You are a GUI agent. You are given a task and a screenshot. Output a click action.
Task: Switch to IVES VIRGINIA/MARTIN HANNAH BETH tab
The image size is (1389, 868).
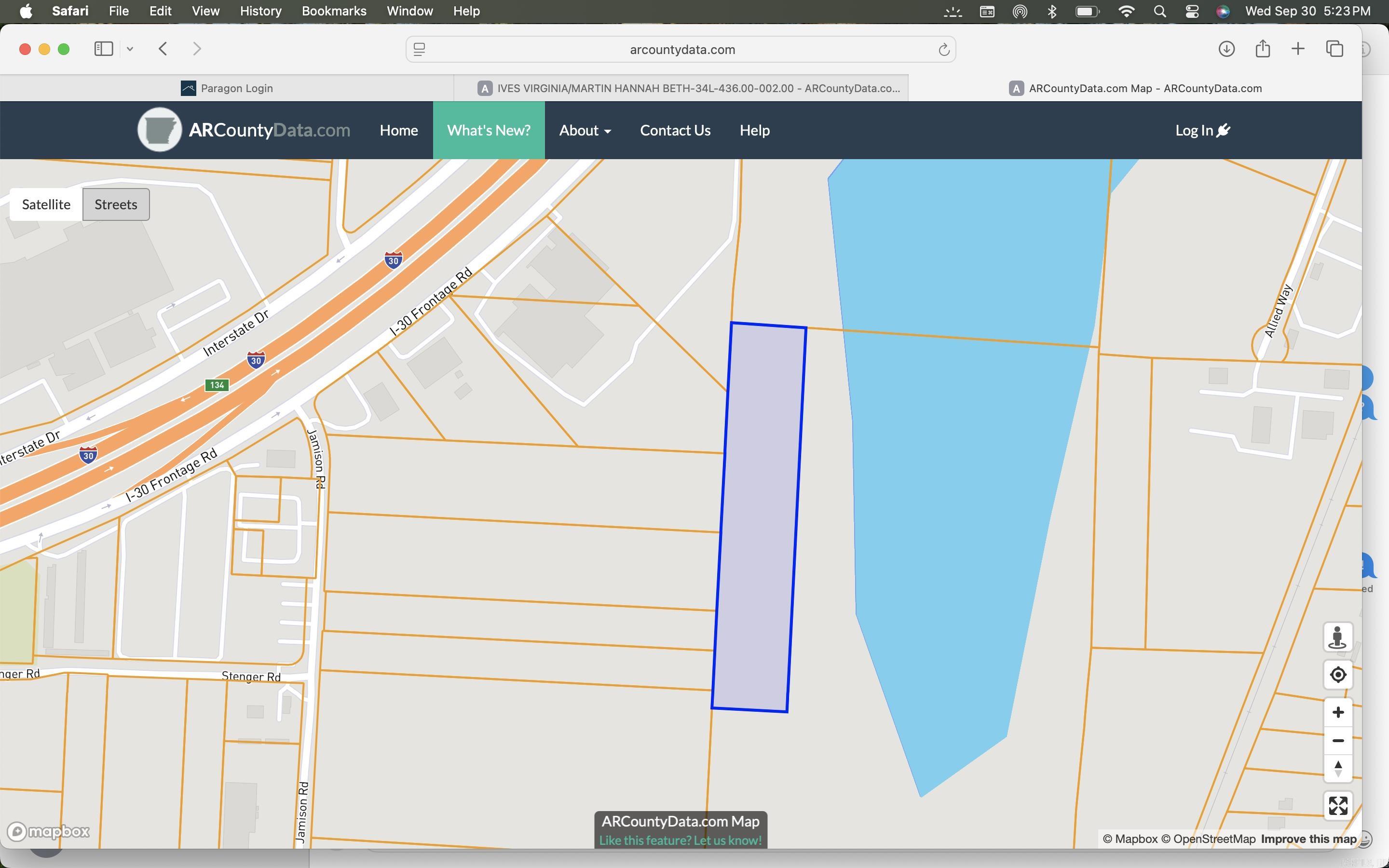click(x=681, y=88)
